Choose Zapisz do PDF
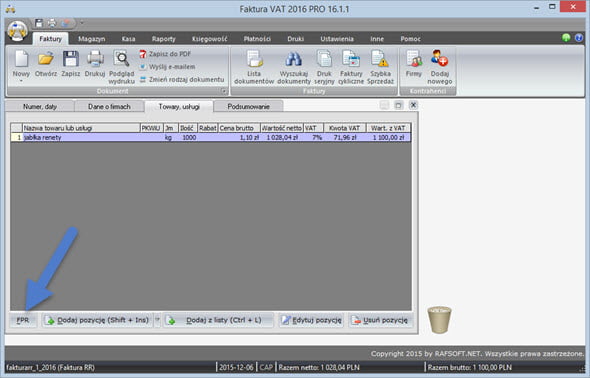 [x=165, y=54]
